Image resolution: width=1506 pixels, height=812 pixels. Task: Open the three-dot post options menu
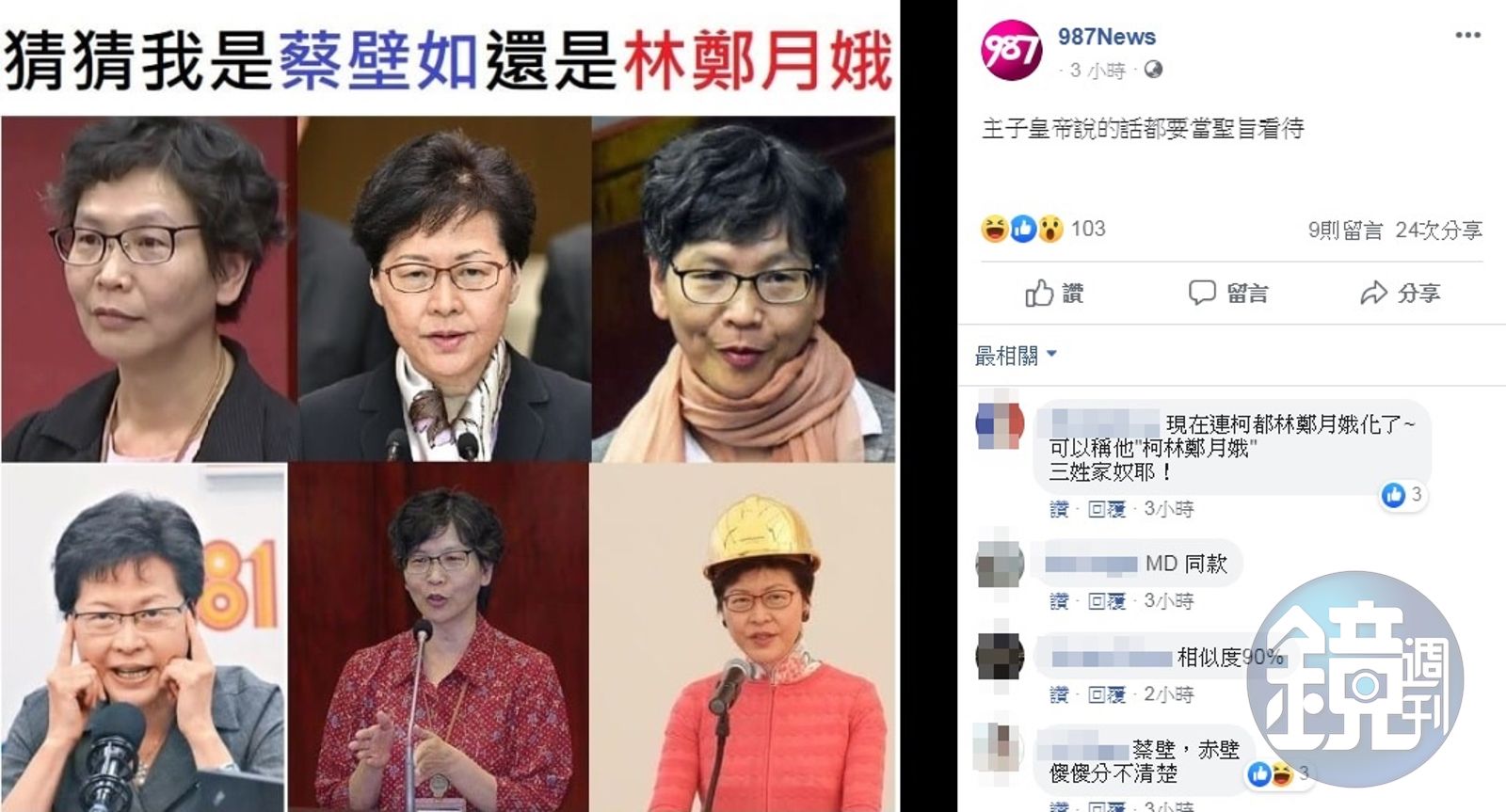pyautogui.click(x=1467, y=36)
